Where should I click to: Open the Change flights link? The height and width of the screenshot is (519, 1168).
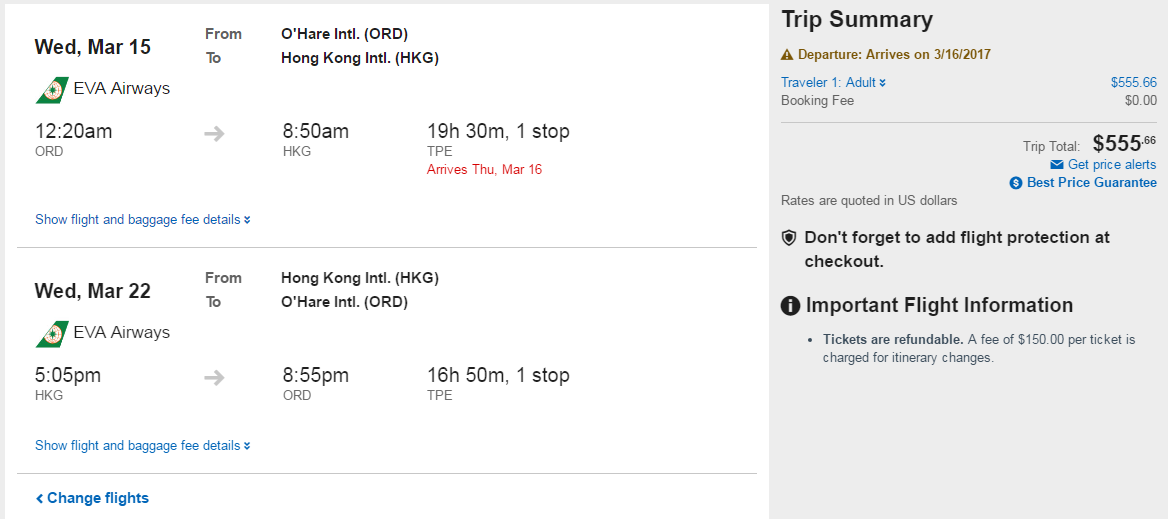pos(92,498)
